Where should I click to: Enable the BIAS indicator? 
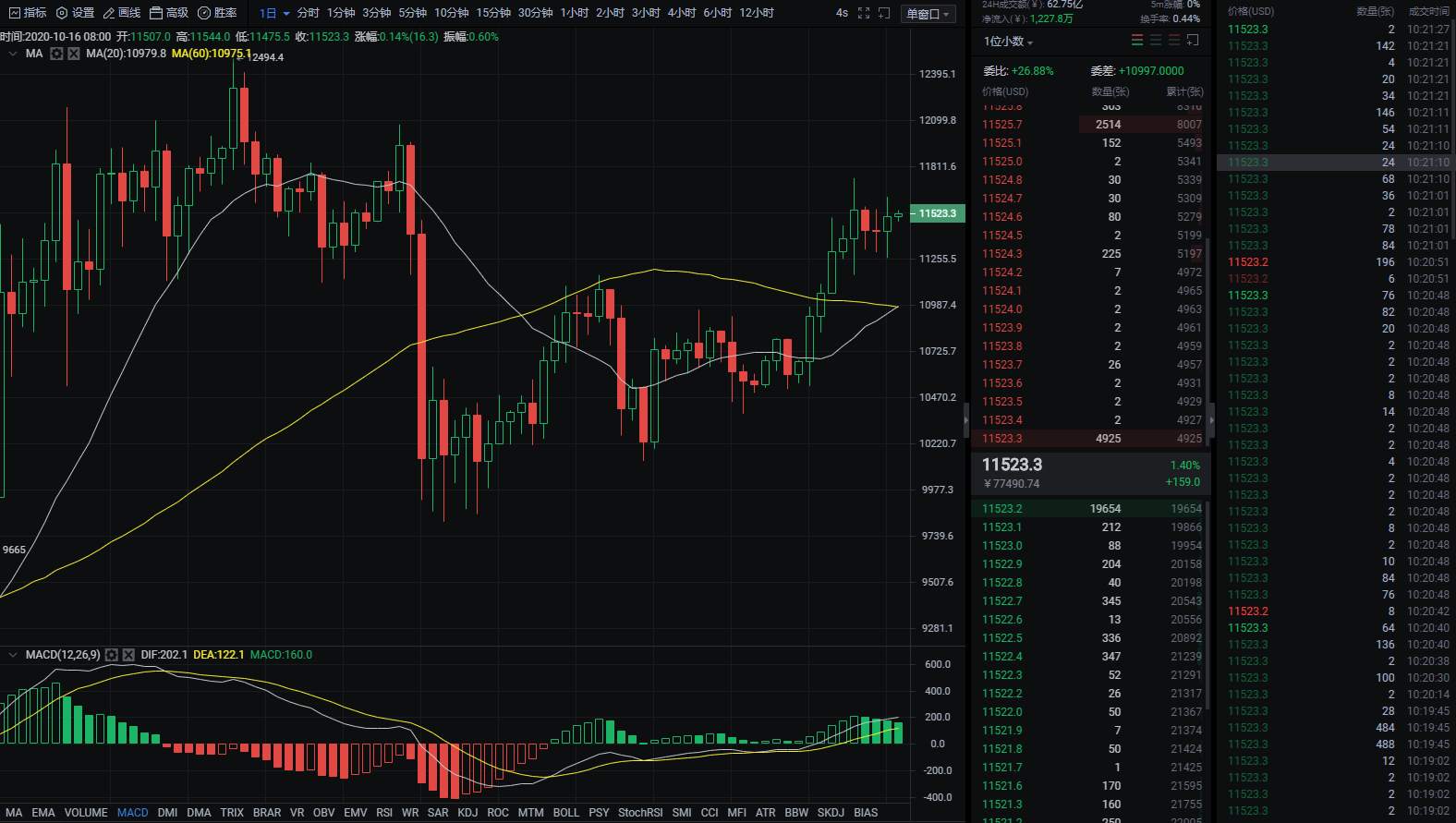(866, 813)
